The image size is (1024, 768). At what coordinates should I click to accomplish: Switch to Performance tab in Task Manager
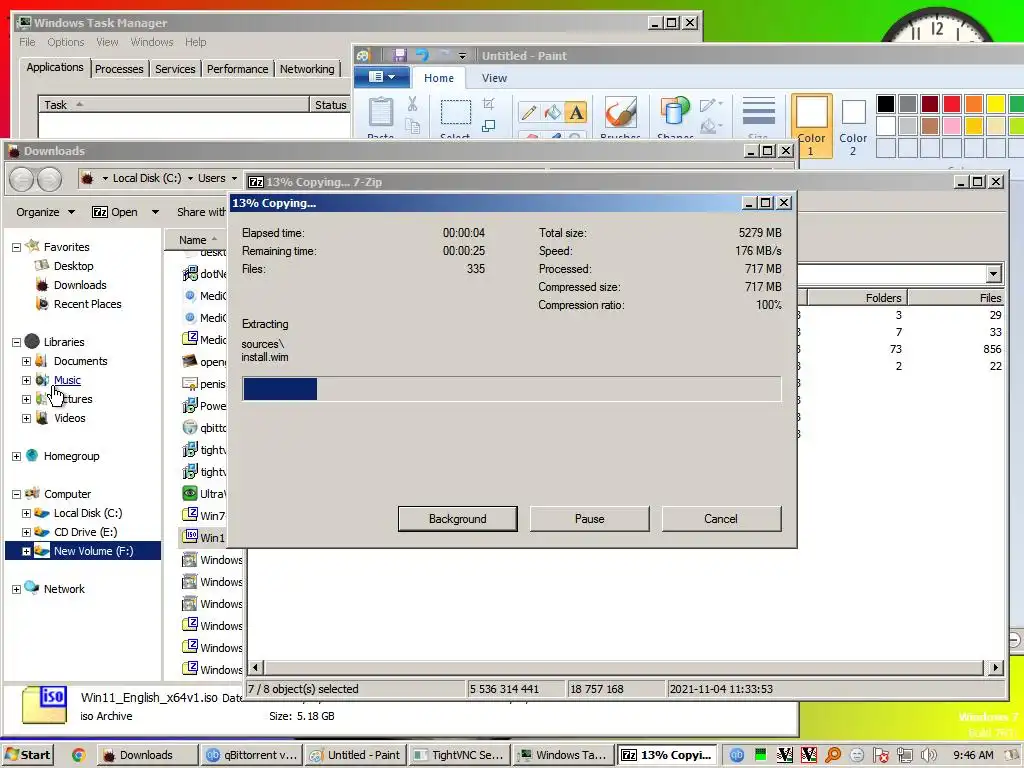(x=237, y=69)
